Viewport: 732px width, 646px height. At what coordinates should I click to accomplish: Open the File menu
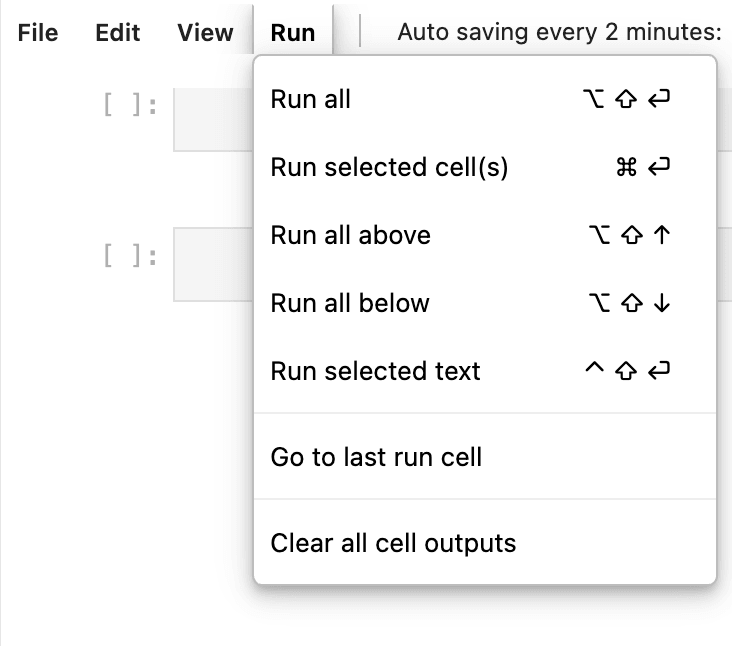[x=38, y=32]
